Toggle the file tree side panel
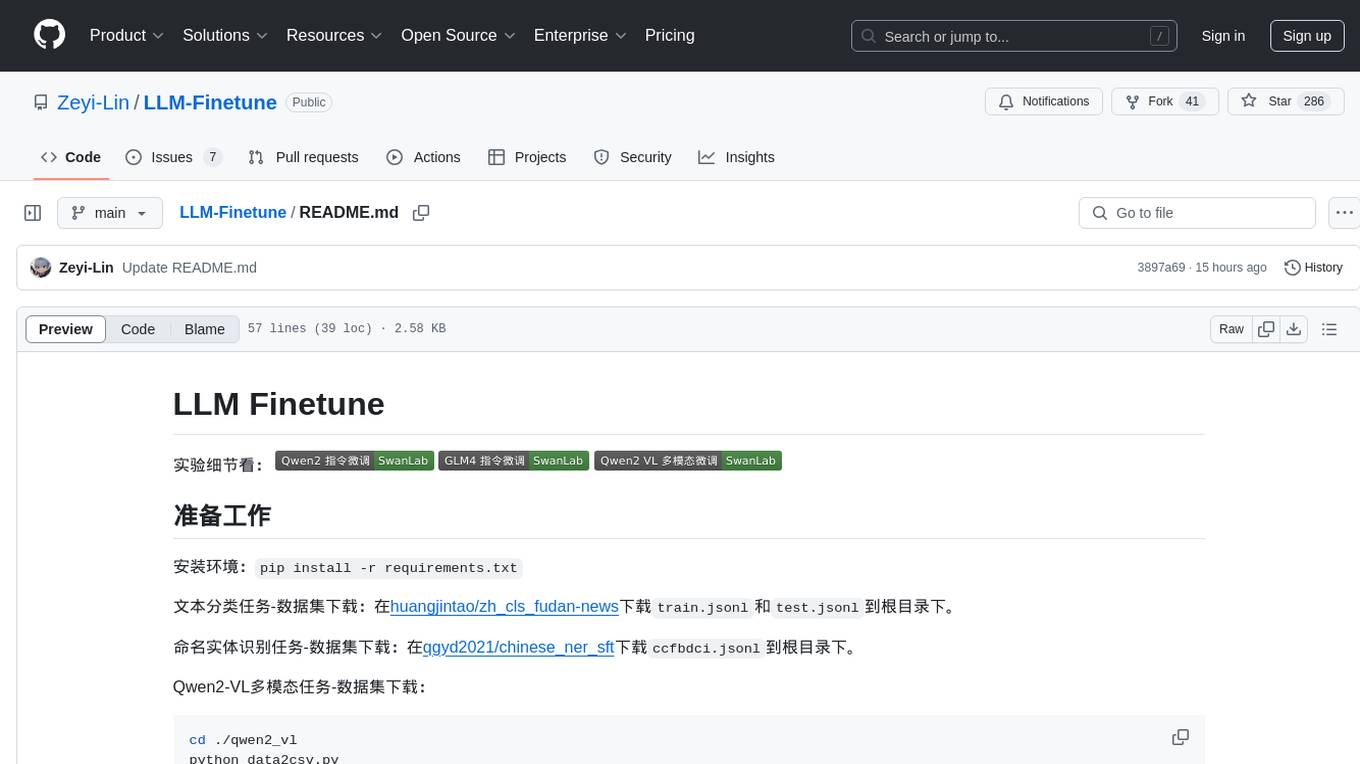Screen dimensions: 1360x764 (x=33, y=213)
